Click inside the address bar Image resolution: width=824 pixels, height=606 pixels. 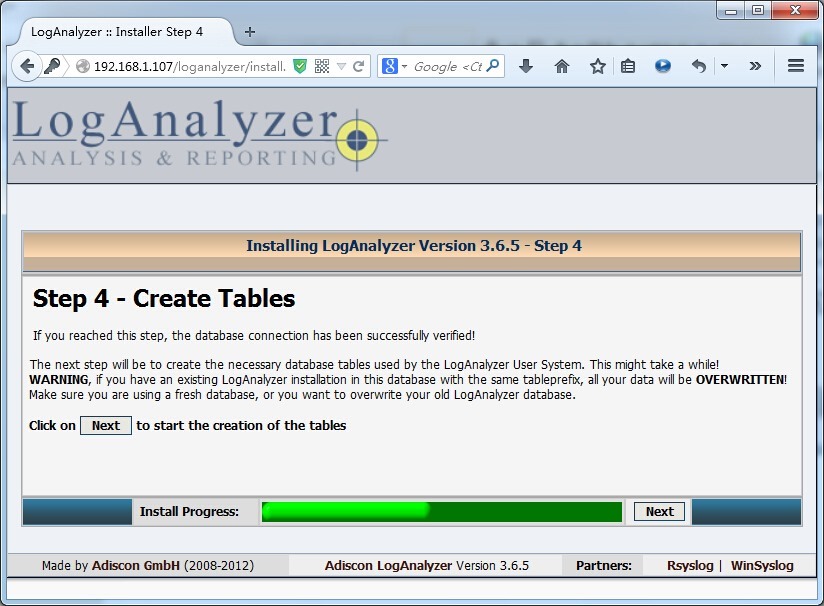pyautogui.click(x=200, y=65)
